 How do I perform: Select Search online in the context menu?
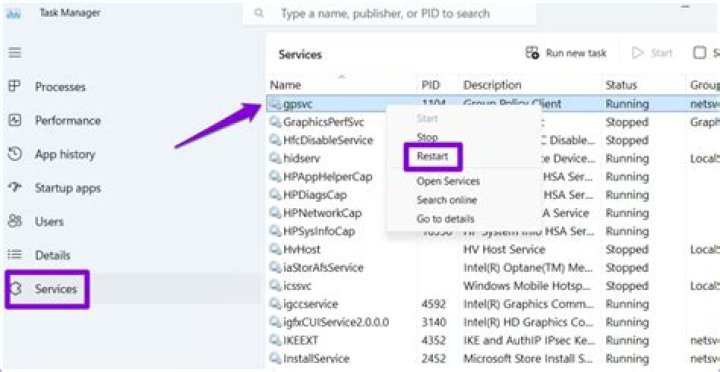coord(446,200)
